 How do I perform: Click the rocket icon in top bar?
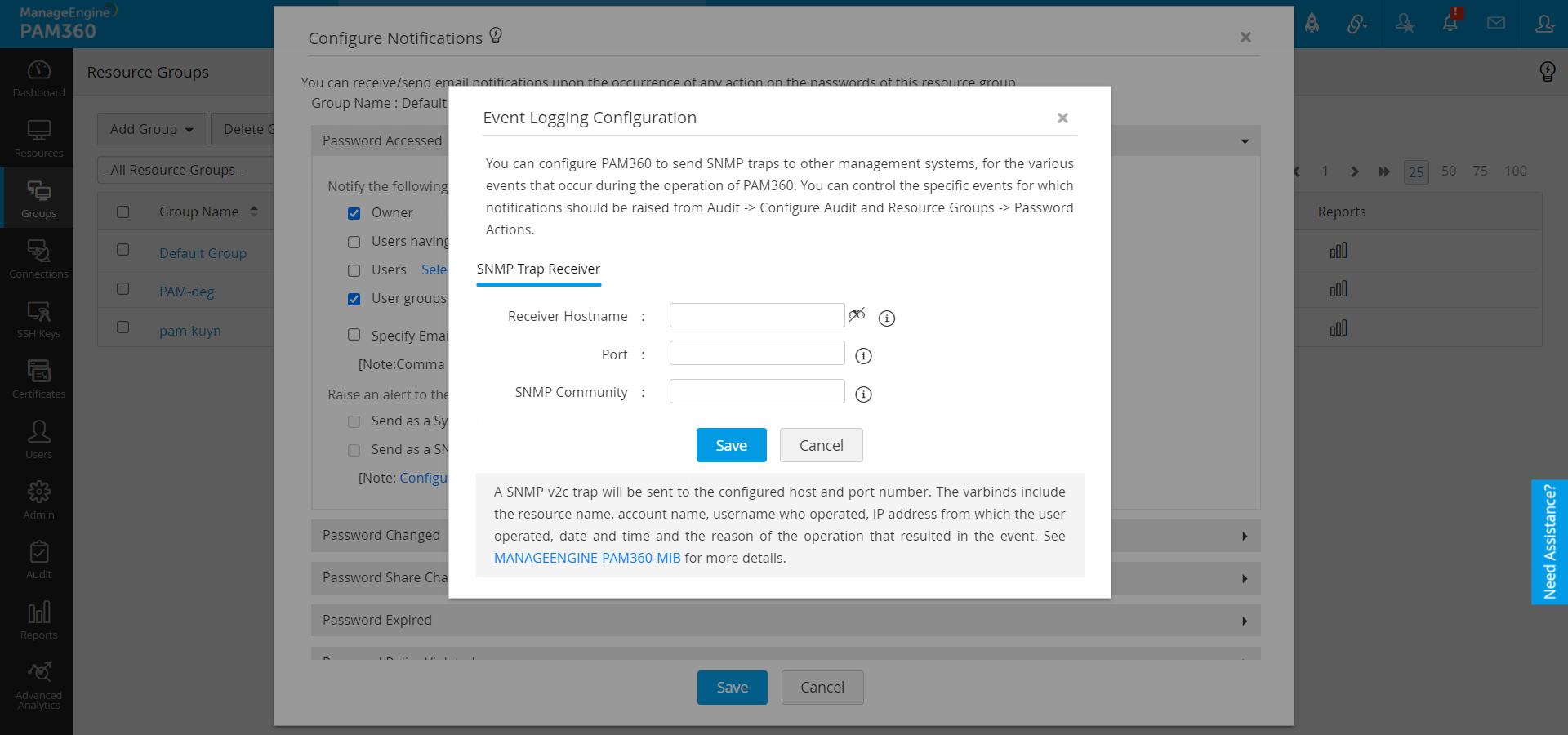[x=1312, y=23]
